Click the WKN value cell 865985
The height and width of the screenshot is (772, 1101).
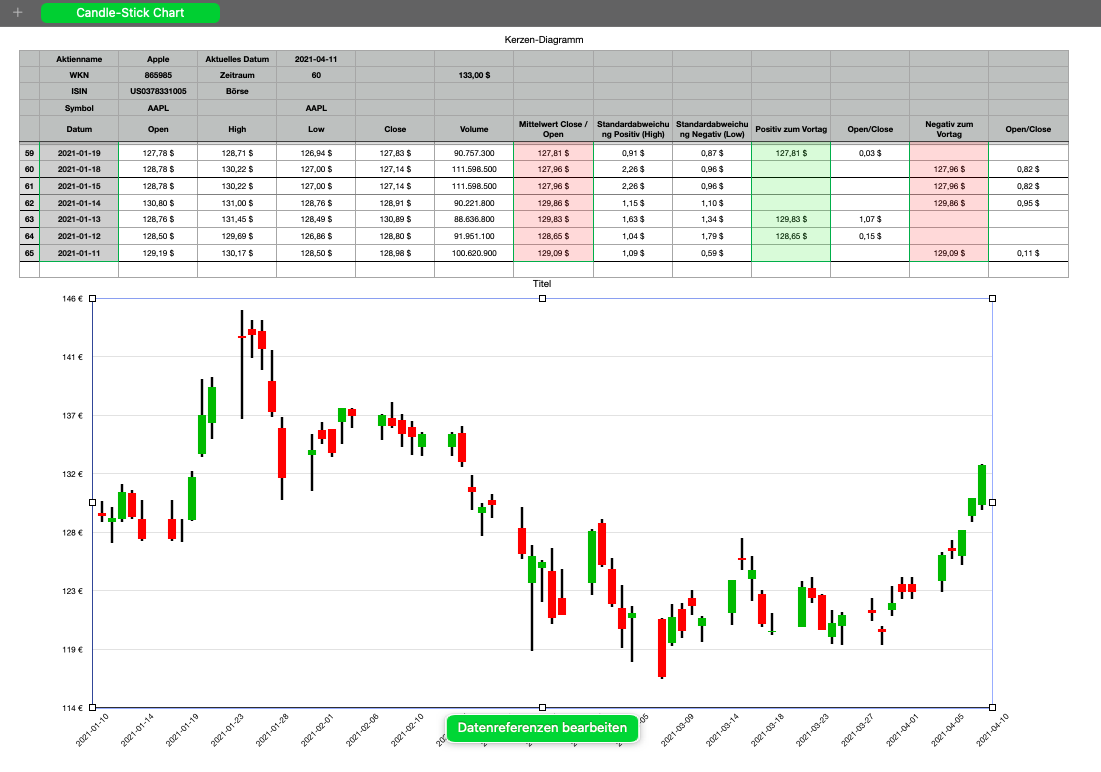tap(158, 75)
